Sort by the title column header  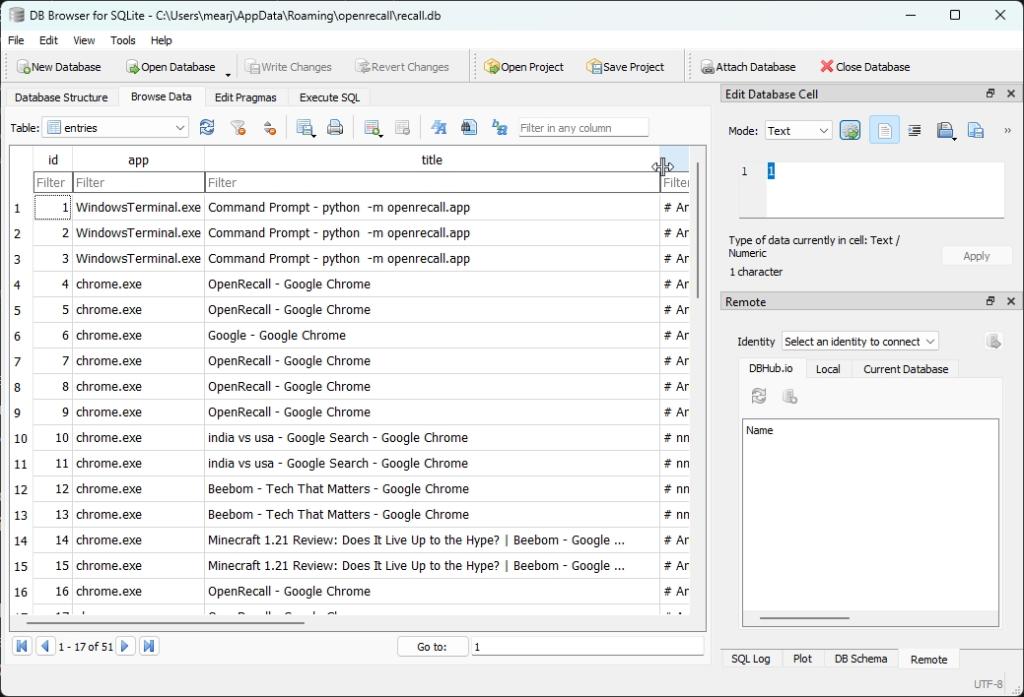click(432, 159)
